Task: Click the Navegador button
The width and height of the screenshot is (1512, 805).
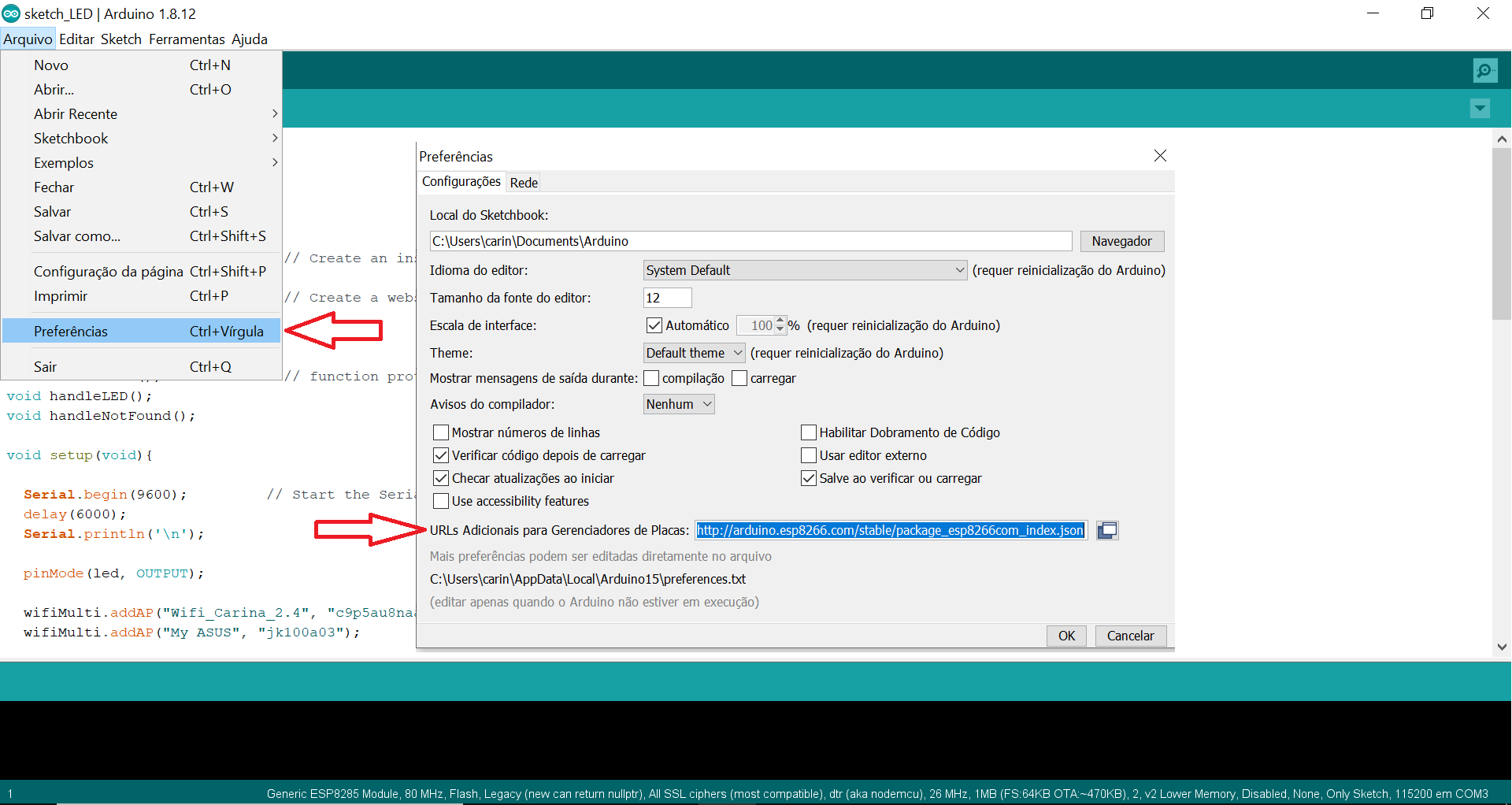Action: [1122, 241]
